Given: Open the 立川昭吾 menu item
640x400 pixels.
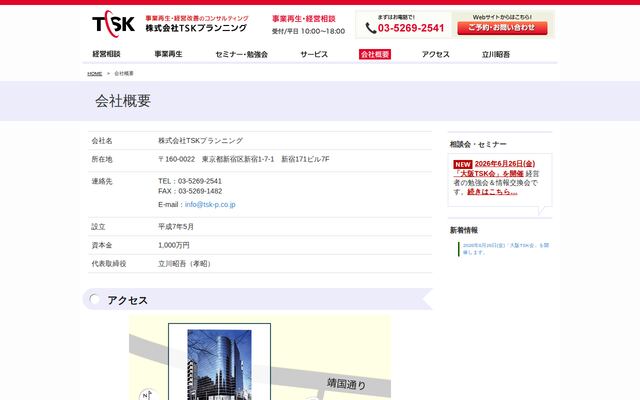Looking at the screenshot, I should tap(496, 54).
